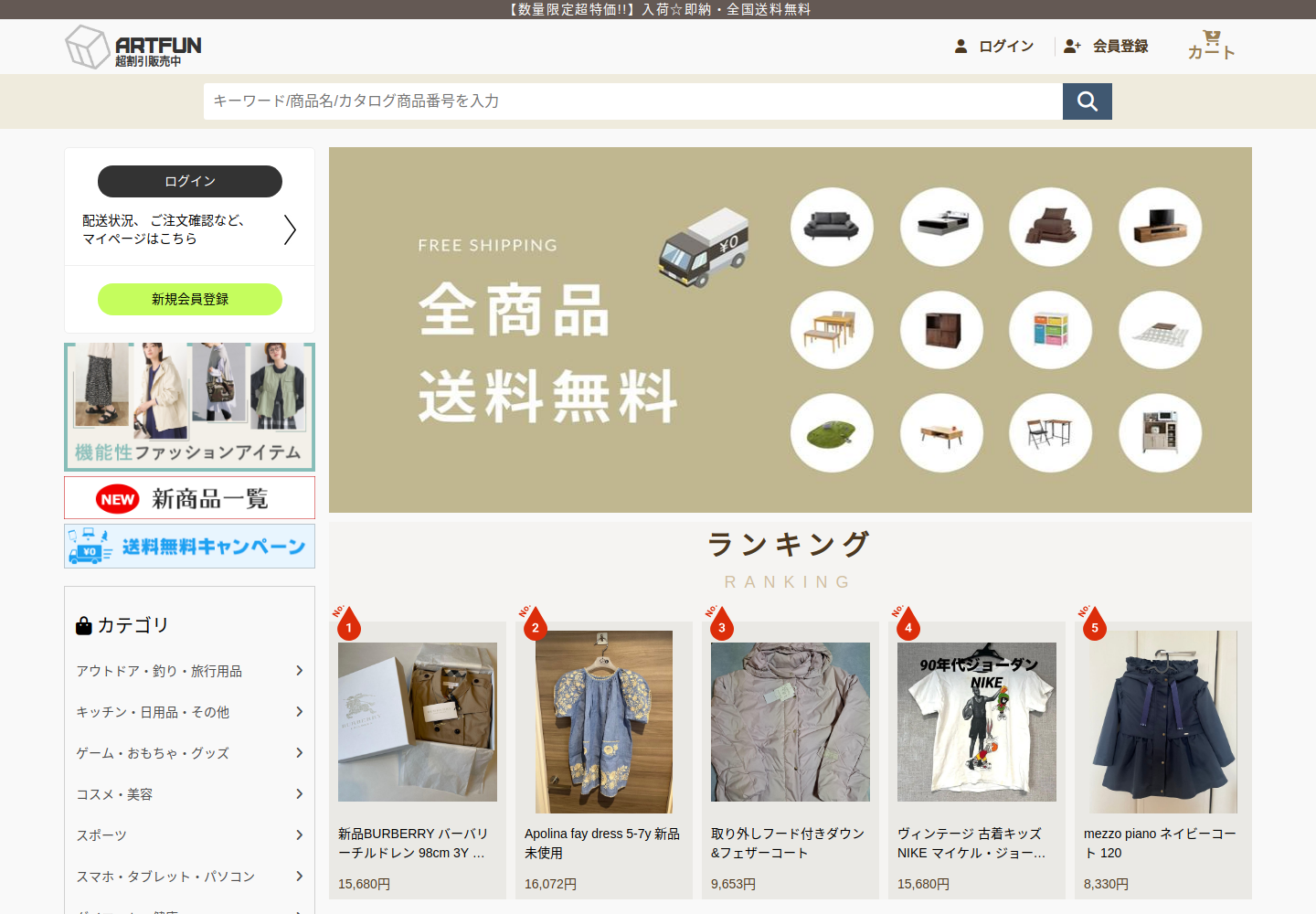Viewport: 1316px width, 914px height.
Task: Open the 機能性ファッションアイテム banner
Action: click(x=190, y=407)
